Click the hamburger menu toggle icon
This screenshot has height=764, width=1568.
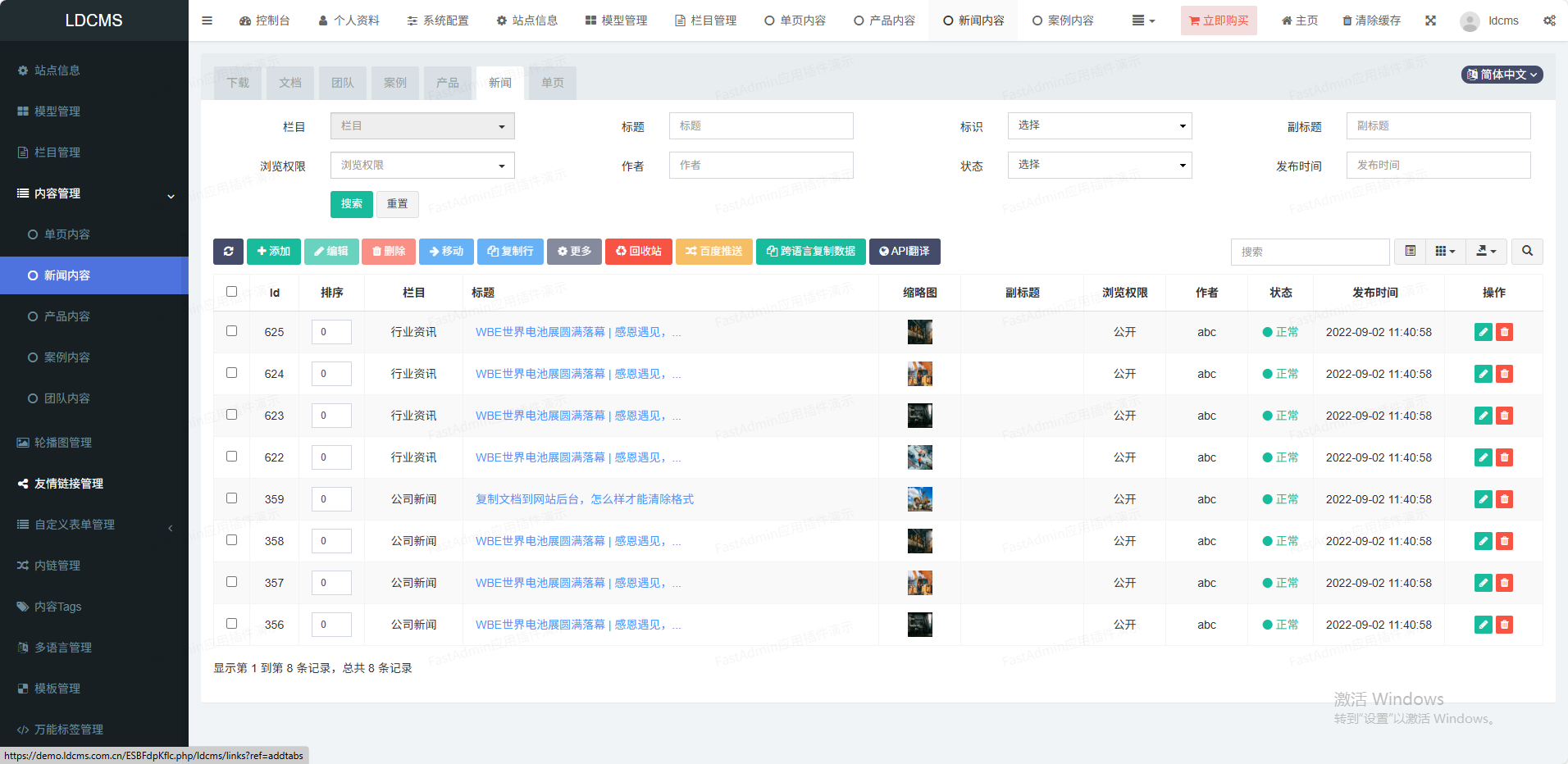(207, 20)
